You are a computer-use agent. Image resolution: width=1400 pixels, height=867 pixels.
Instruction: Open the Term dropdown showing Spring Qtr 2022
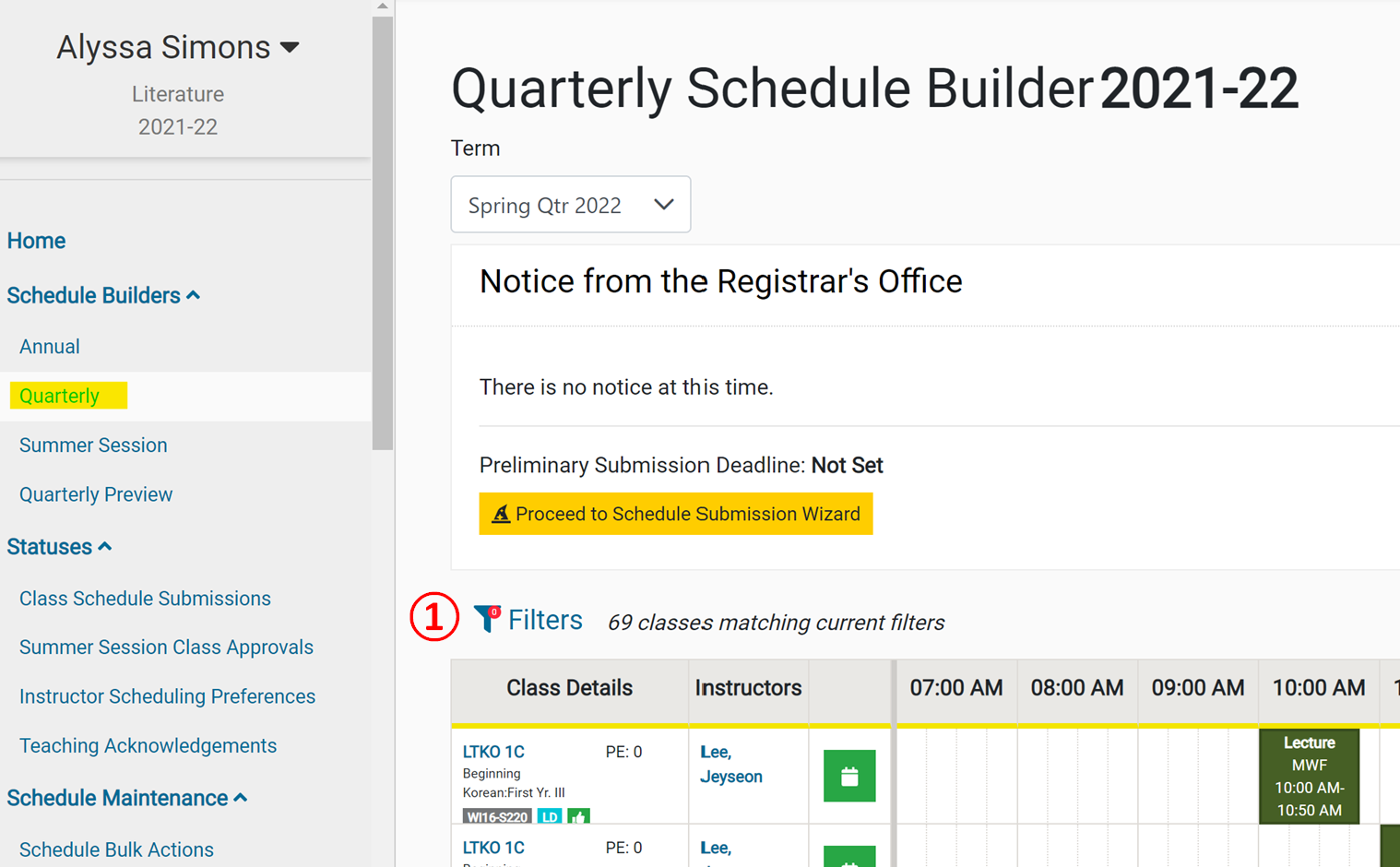point(570,204)
